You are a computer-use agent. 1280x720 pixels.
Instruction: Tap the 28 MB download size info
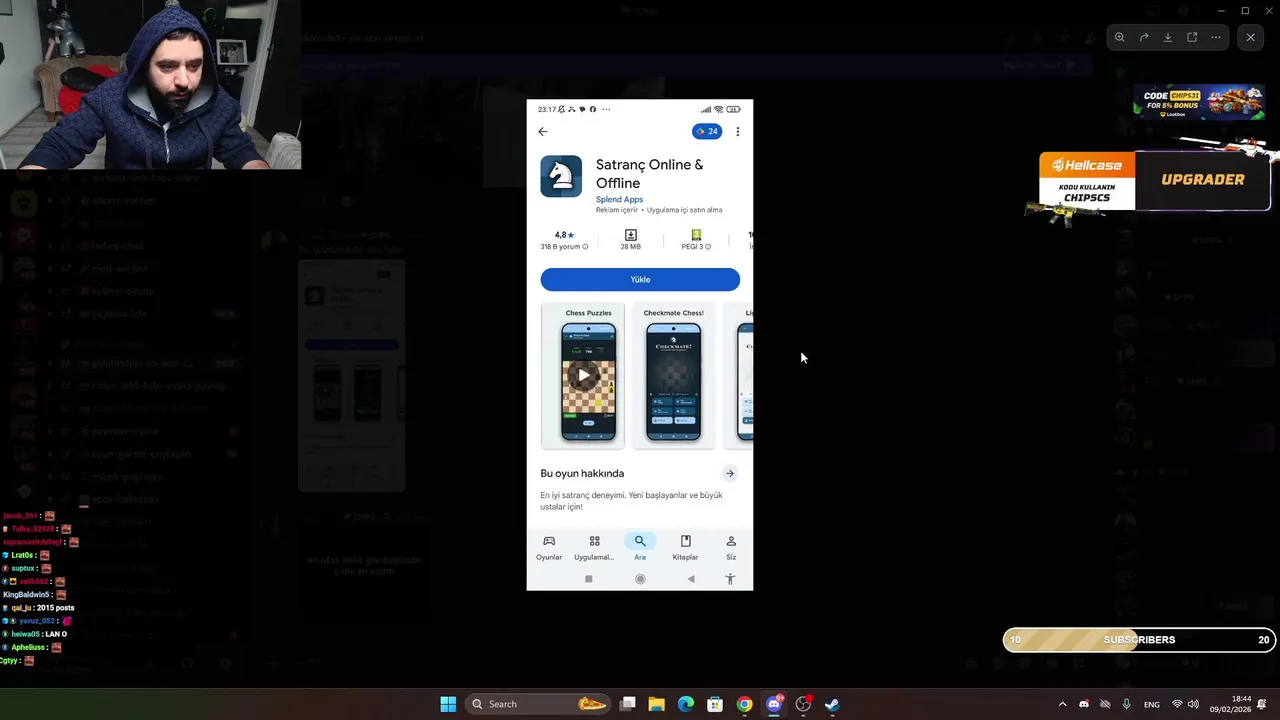(x=630, y=240)
